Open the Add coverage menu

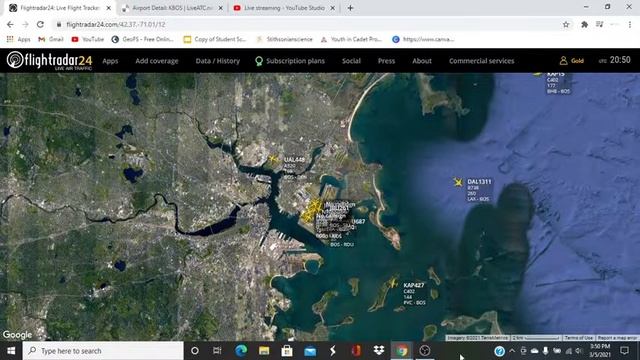pyautogui.click(x=157, y=61)
